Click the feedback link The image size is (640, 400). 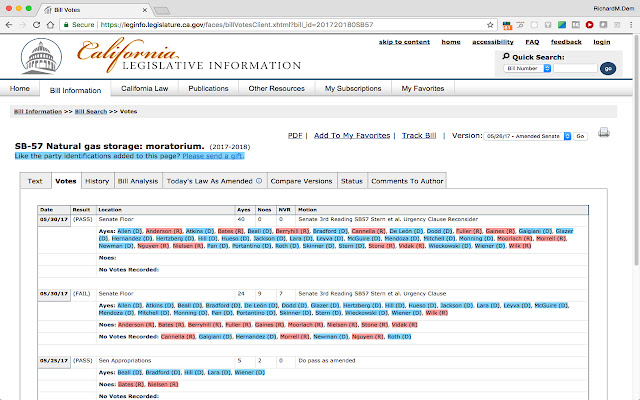tap(566, 42)
